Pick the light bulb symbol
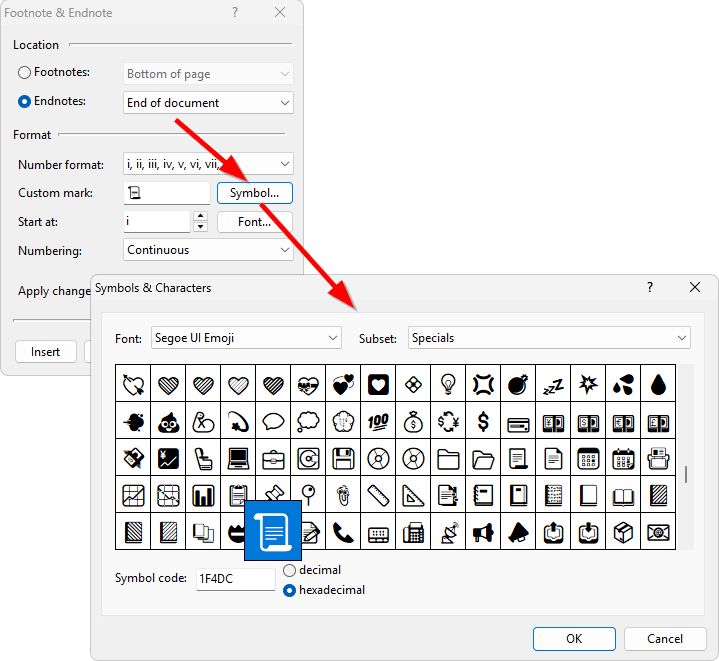This screenshot has height=661, width=719. pos(448,384)
